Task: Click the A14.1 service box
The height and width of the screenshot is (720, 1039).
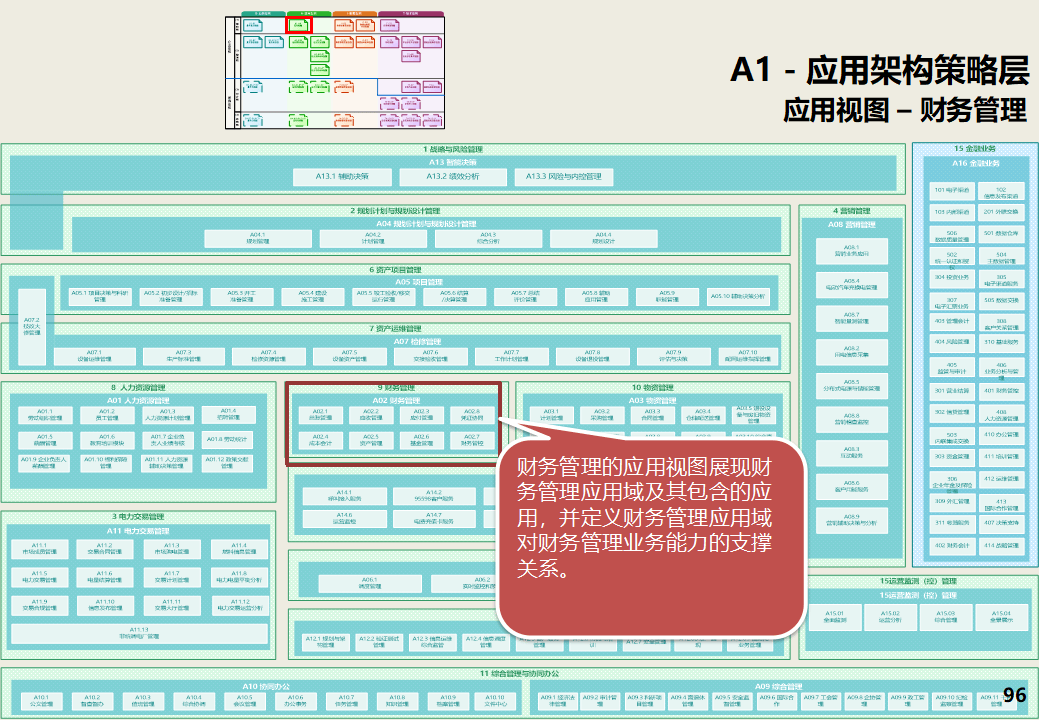Action: 345,496
